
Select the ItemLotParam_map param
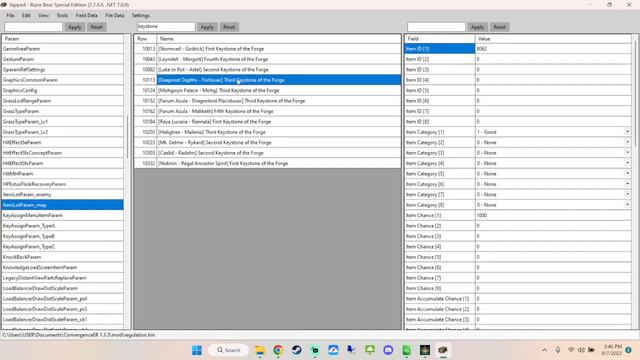[62, 205]
